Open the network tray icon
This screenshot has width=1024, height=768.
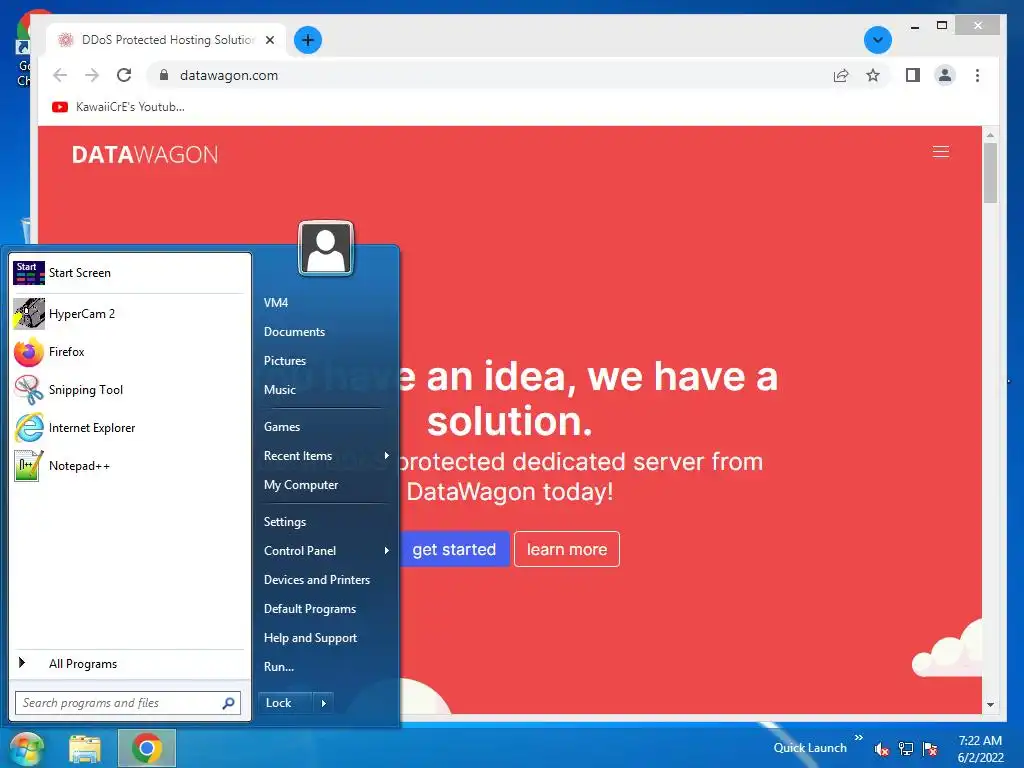point(906,749)
